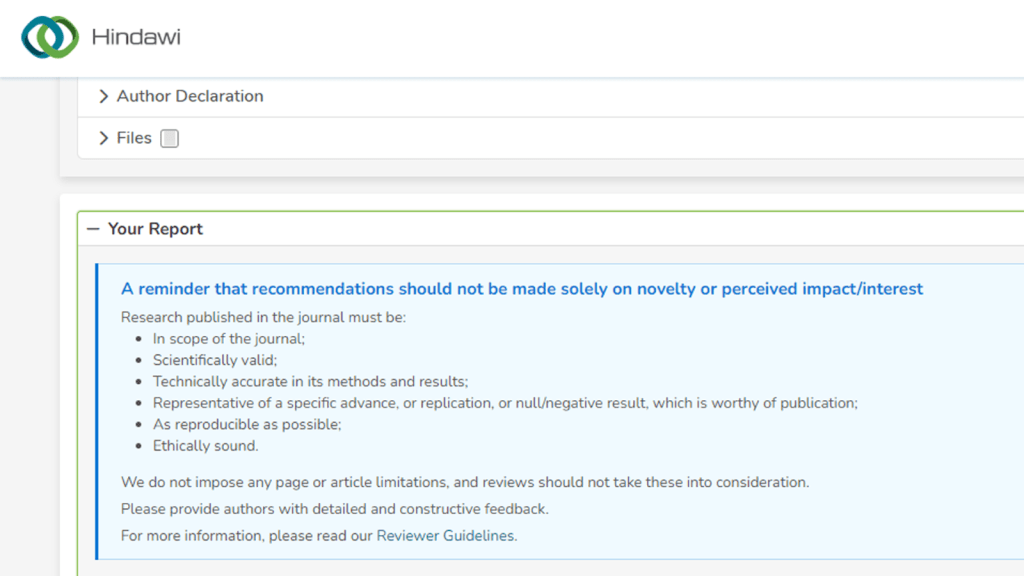This screenshot has width=1024, height=576.
Task: Click the Files section label
Action: [134, 139]
